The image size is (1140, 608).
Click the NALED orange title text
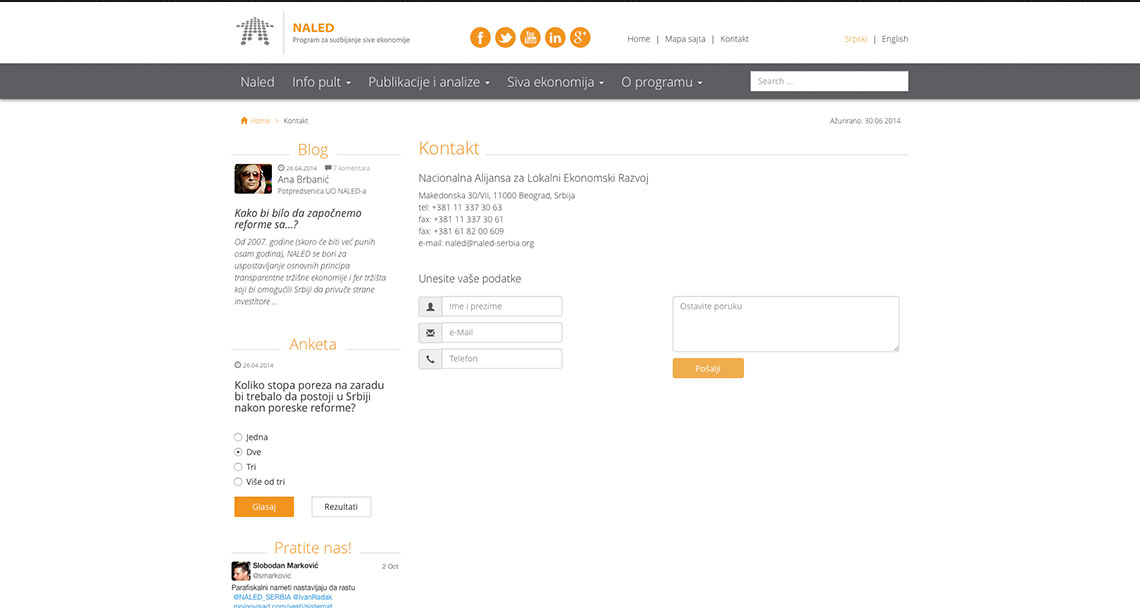[313, 28]
